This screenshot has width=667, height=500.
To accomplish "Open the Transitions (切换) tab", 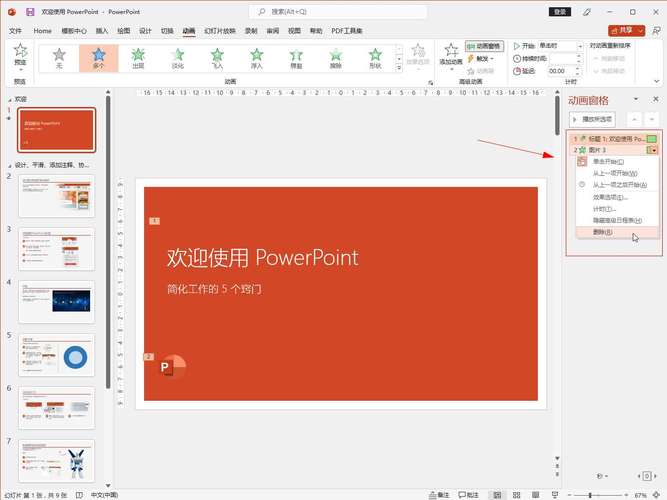I will [167, 31].
